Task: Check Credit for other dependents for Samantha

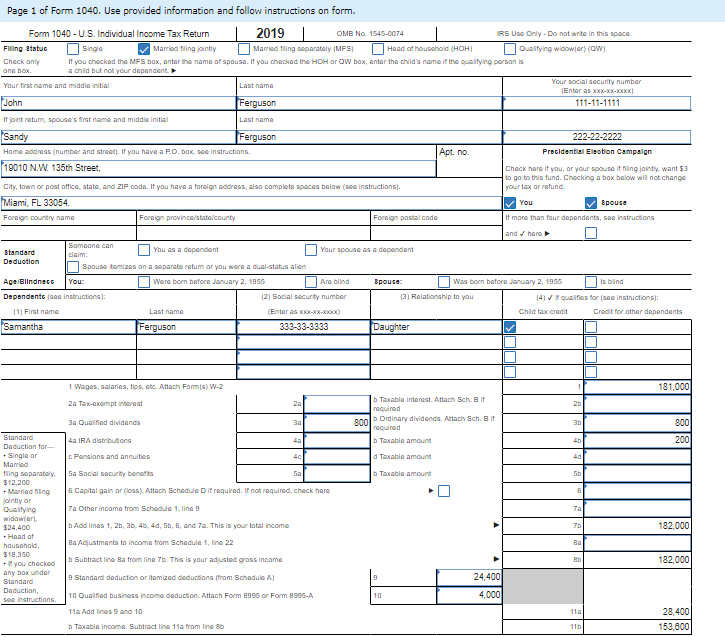Action: click(x=590, y=327)
